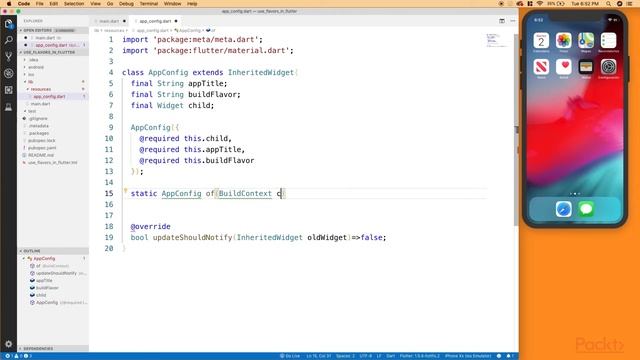The width and height of the screenshot is (640, 360).
Task: Open README.md in the file explorer
Action: [41, 155]
